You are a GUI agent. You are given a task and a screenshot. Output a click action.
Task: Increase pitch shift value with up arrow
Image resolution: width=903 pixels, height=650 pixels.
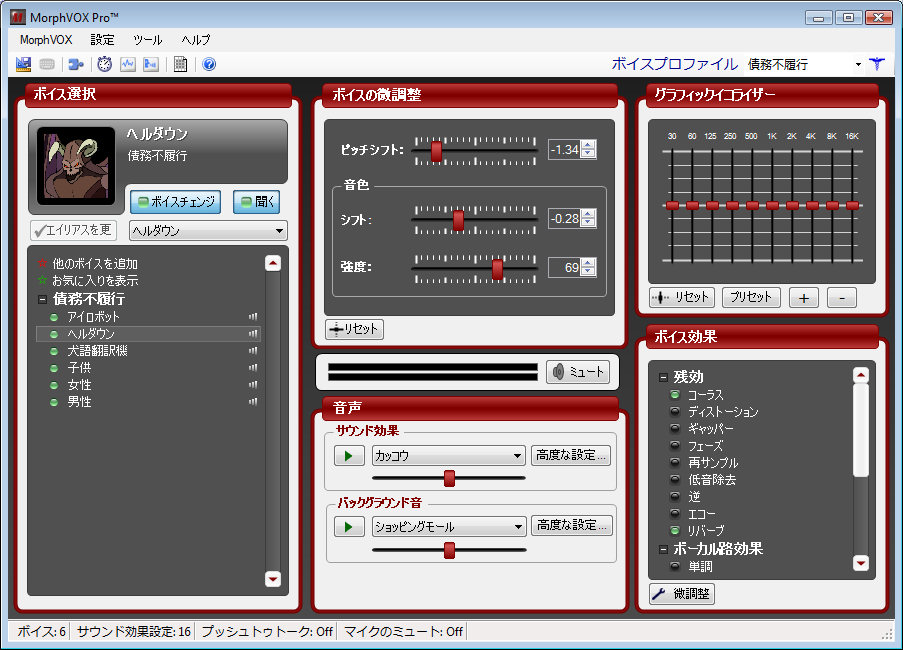[x=588, y=146]
